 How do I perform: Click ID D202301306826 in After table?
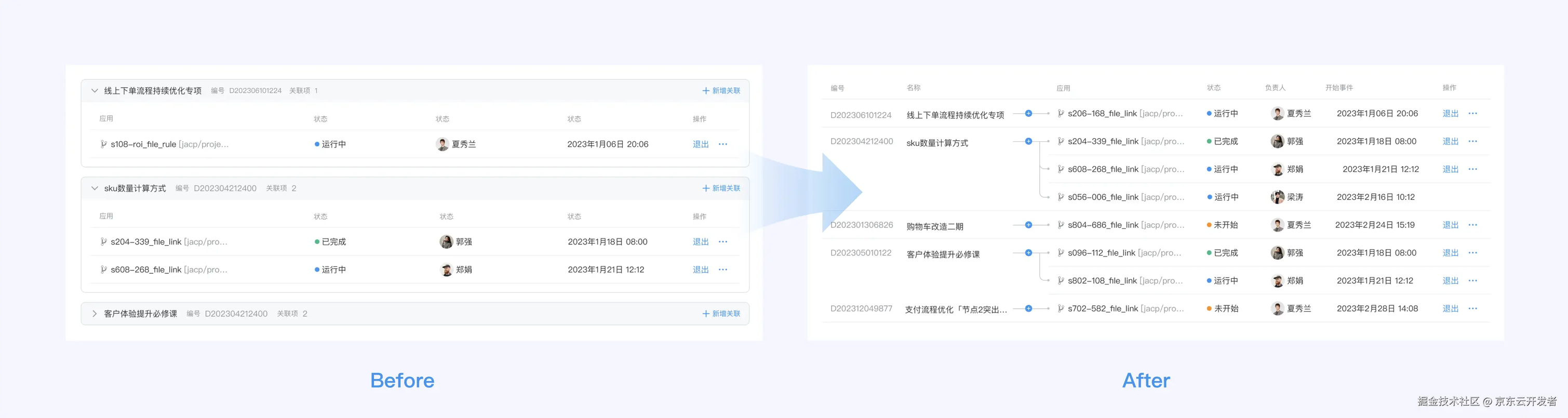(862, 224)
